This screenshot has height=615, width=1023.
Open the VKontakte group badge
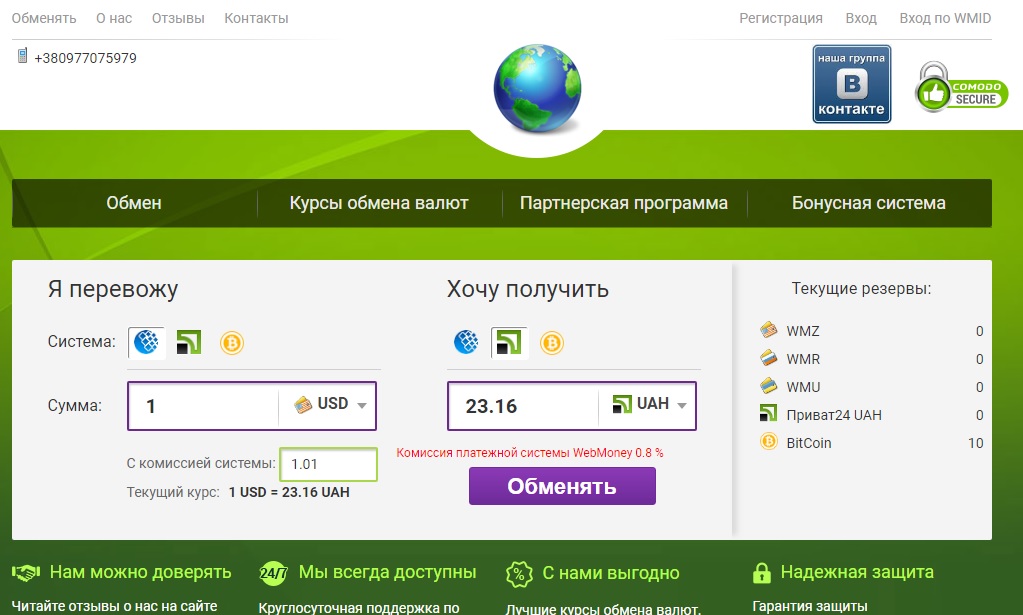(x=851, y=84)
